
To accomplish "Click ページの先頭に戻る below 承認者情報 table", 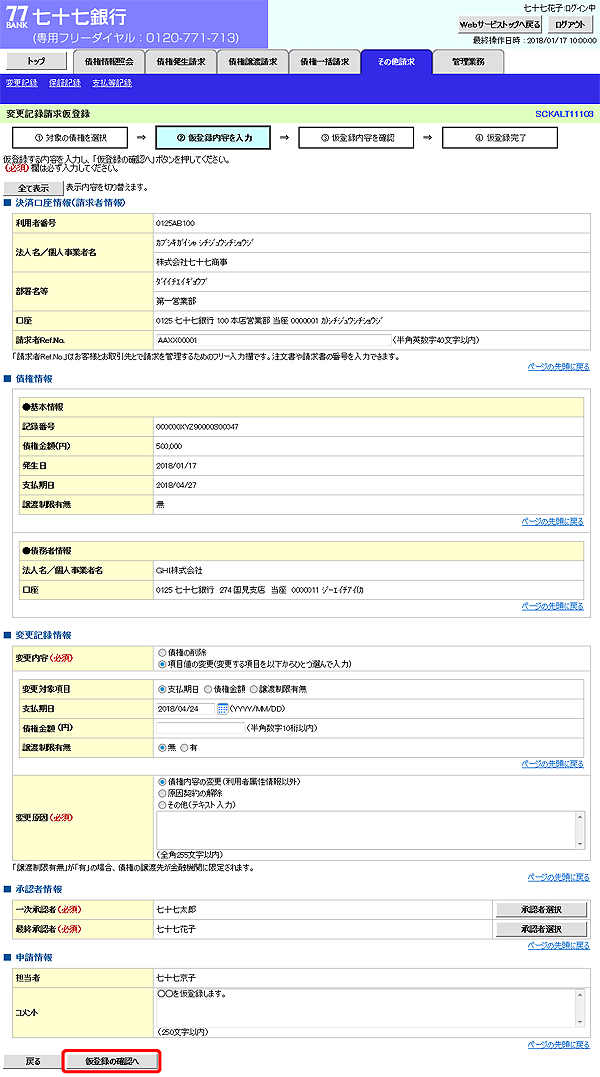I will (x=558, y=946).
